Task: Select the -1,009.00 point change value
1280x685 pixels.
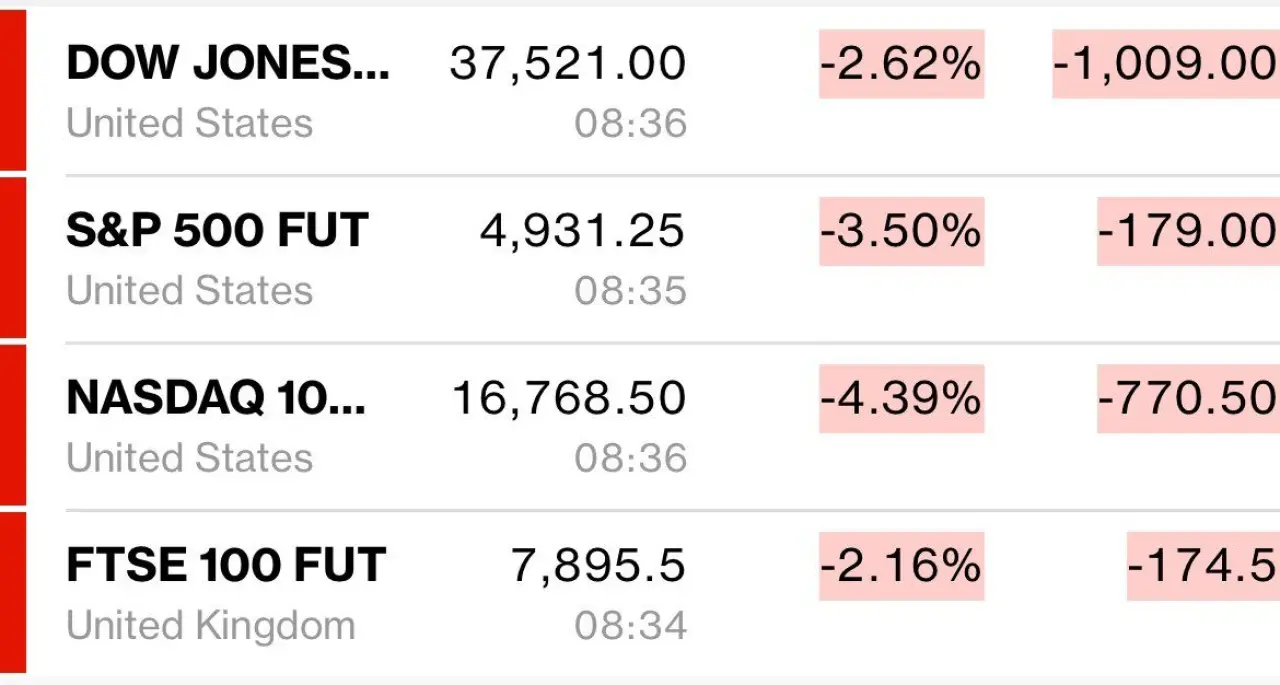Action: click(x=1165, y=64)
